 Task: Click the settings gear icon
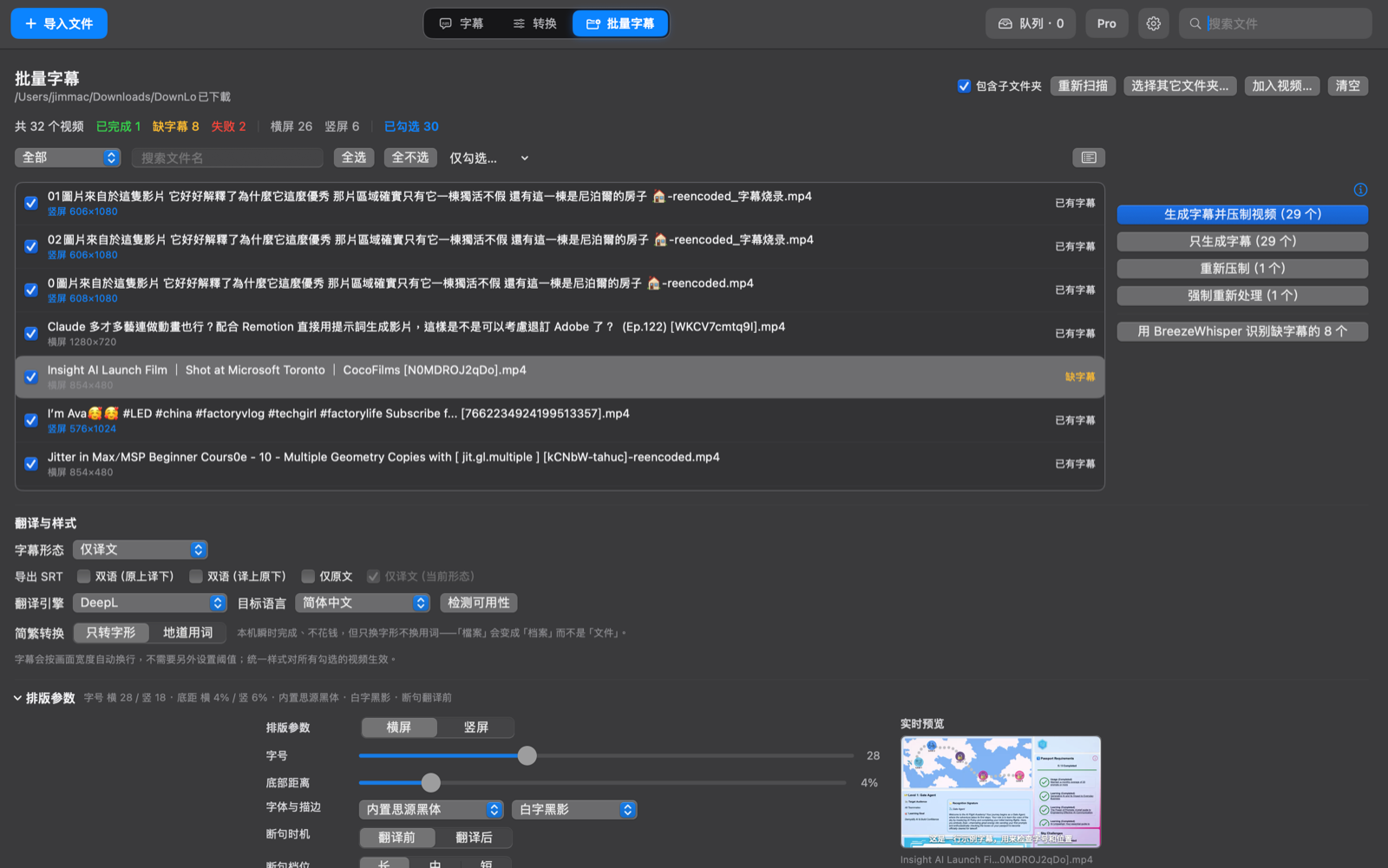[x=1153, y=23]
